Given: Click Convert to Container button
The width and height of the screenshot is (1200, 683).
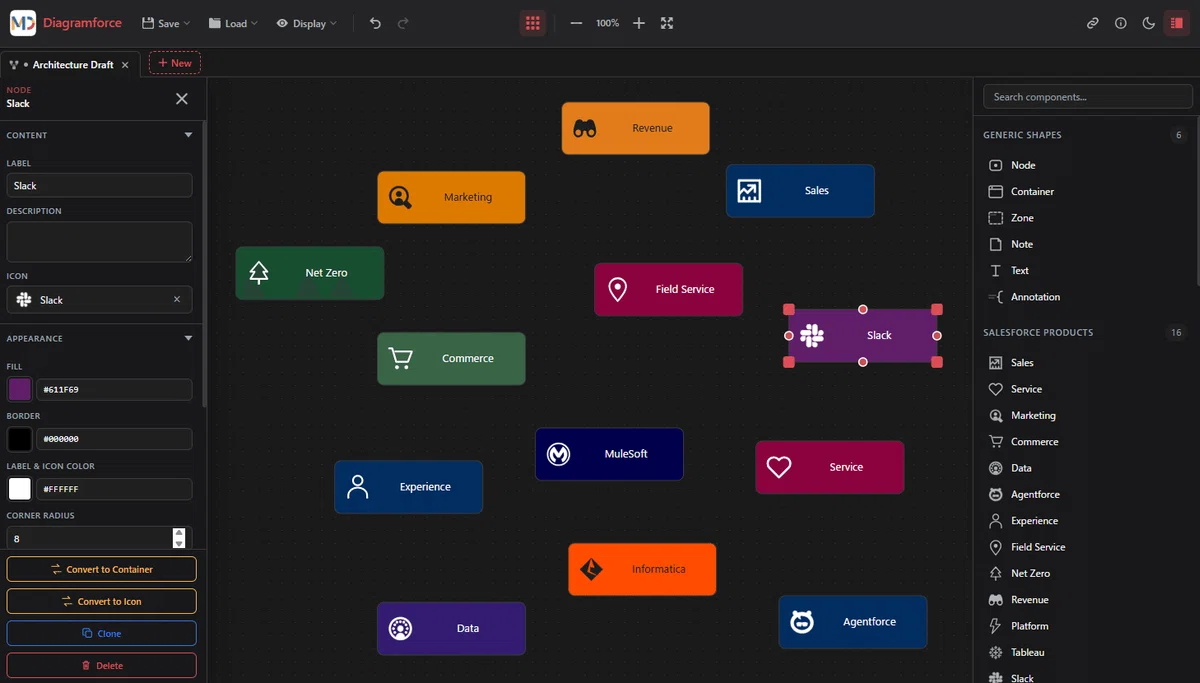Looking at the screenshot, I should pos(102,569).
